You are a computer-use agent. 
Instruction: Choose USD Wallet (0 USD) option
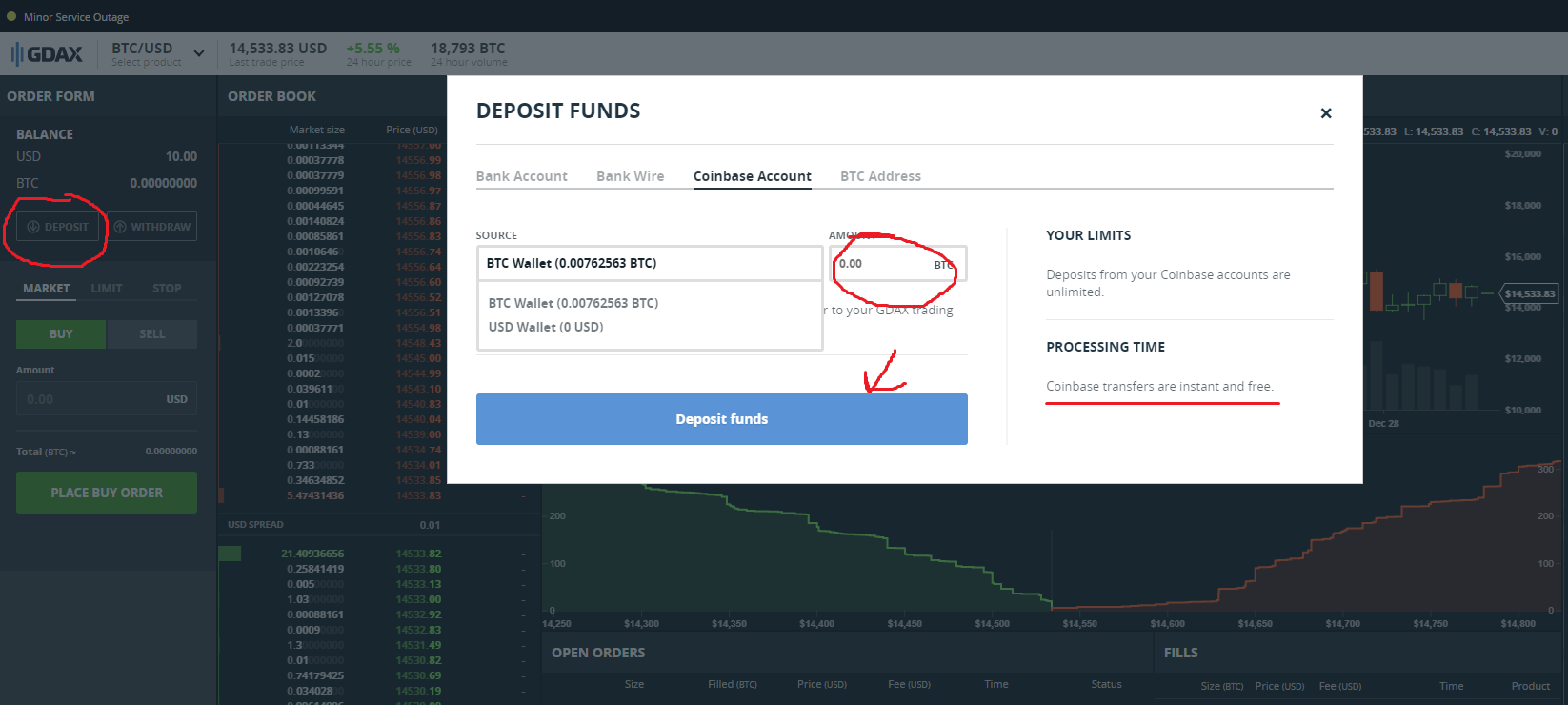546,327
